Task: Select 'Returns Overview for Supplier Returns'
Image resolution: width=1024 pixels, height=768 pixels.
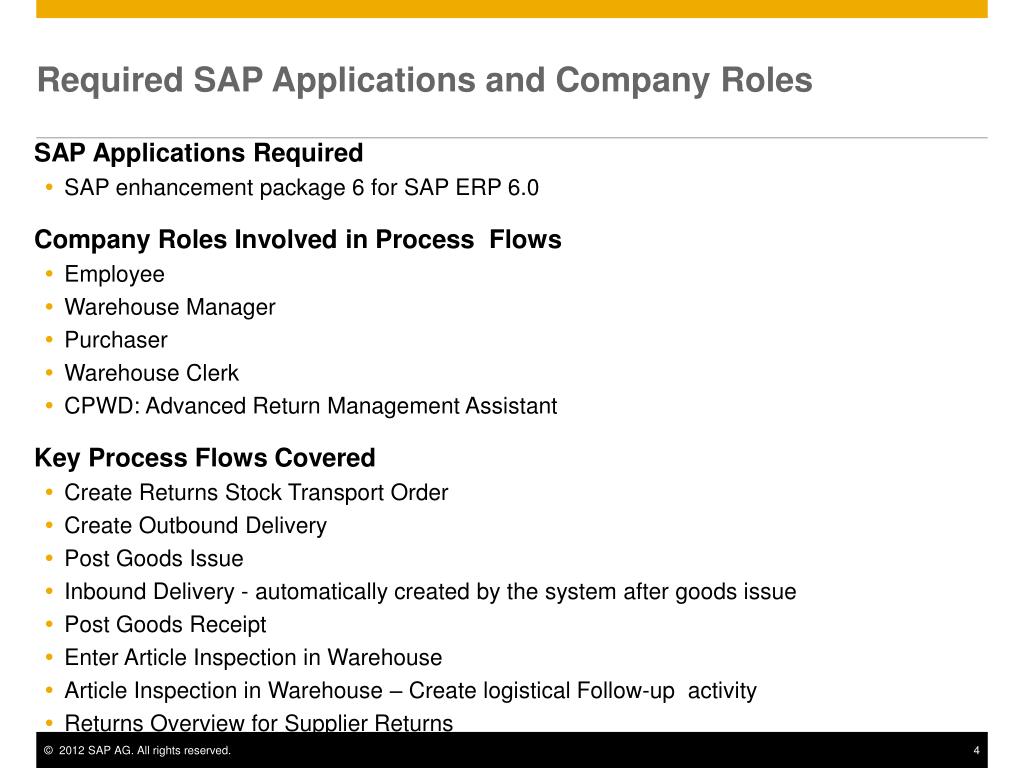Action: [259, 722]
